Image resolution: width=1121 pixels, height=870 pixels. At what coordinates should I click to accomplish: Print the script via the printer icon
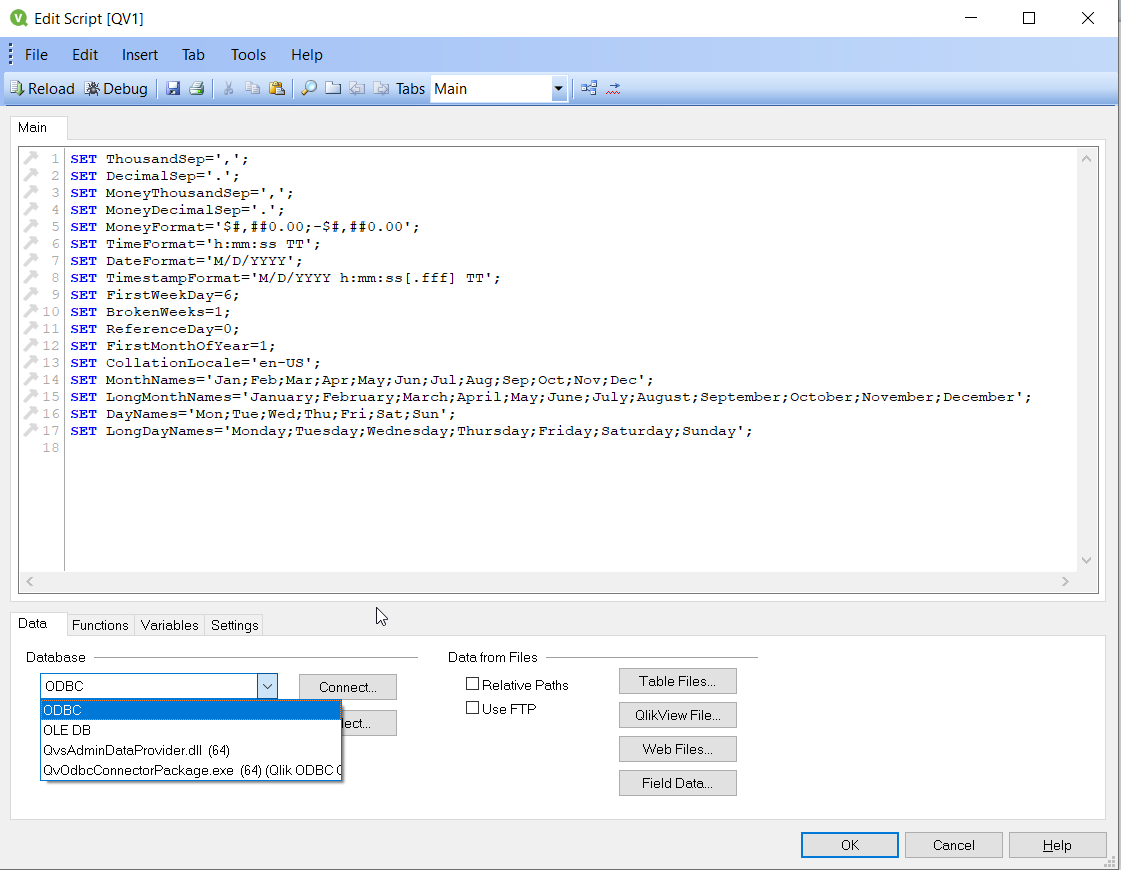[197, 88]
